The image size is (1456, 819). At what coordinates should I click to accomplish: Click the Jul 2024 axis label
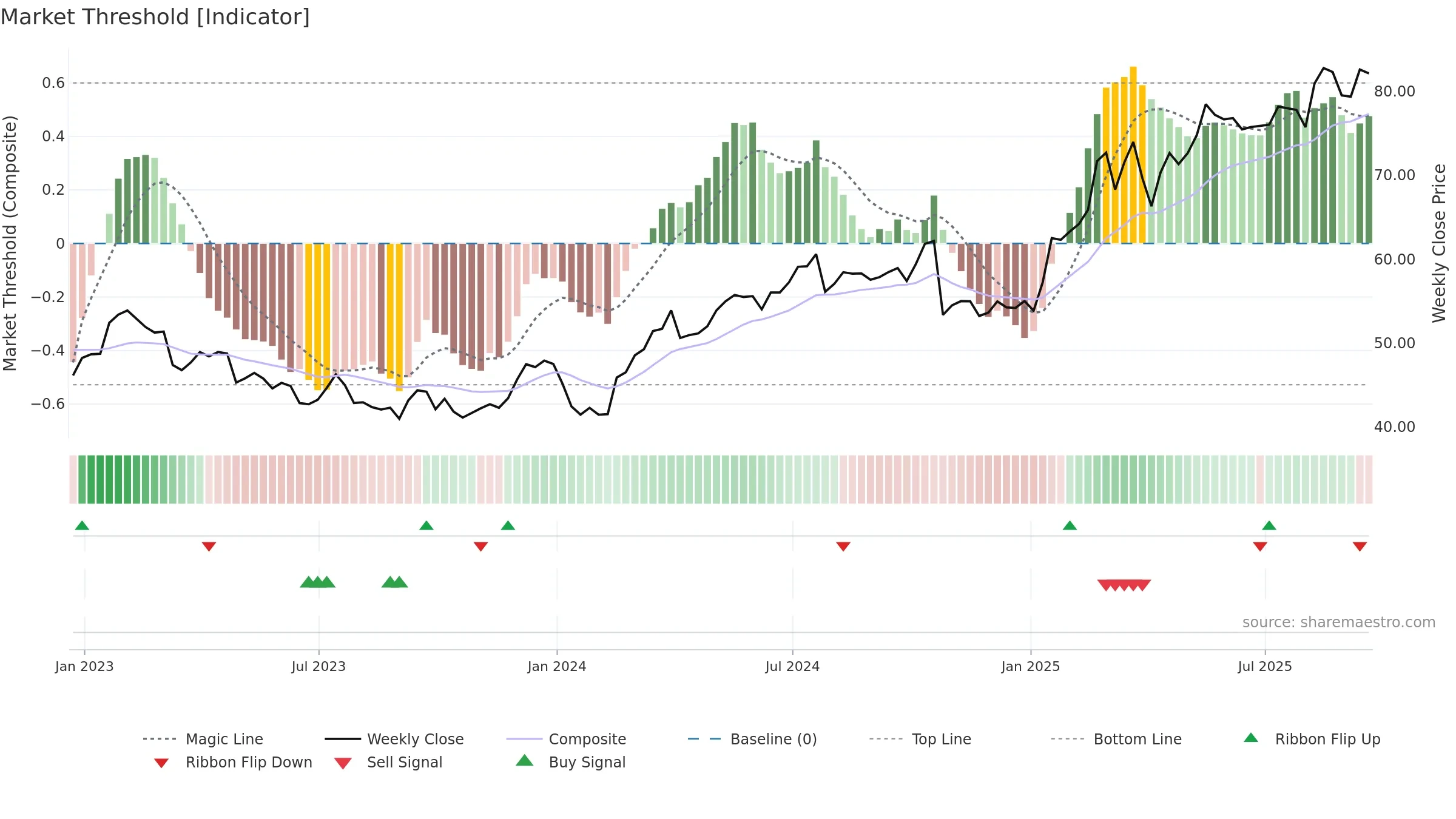coord(792,666)
